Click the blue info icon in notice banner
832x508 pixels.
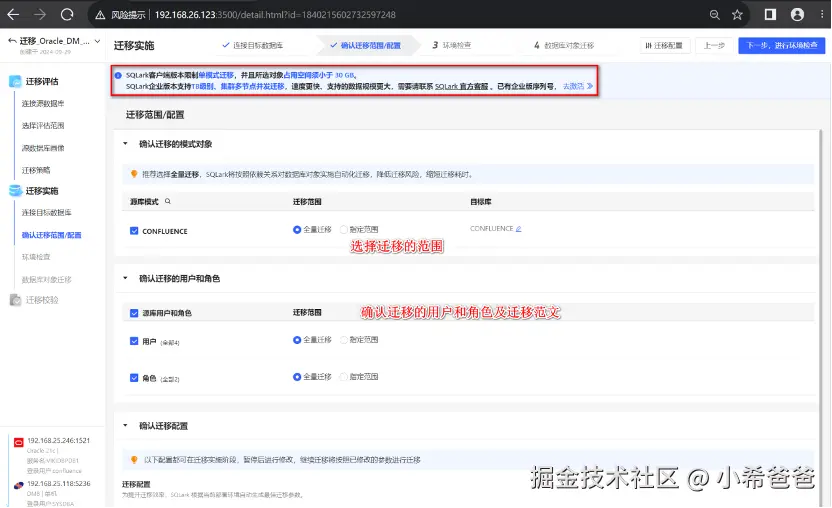[x=118, y=75]
